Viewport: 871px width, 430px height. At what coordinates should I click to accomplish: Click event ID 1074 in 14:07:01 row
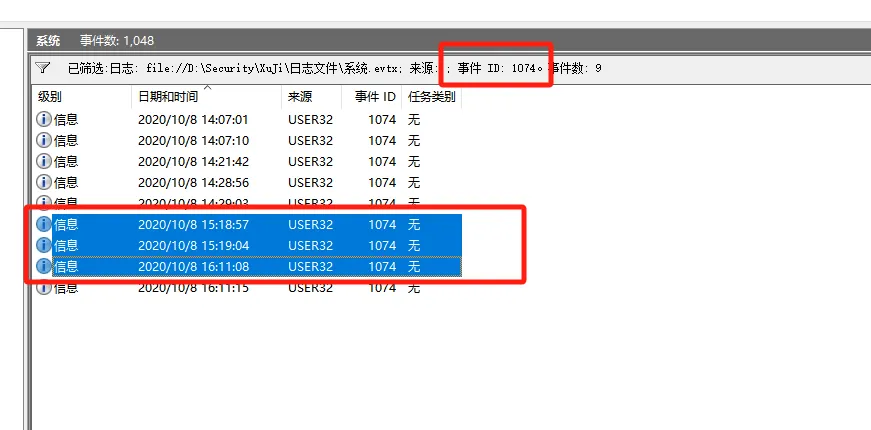tap(382, 119)
